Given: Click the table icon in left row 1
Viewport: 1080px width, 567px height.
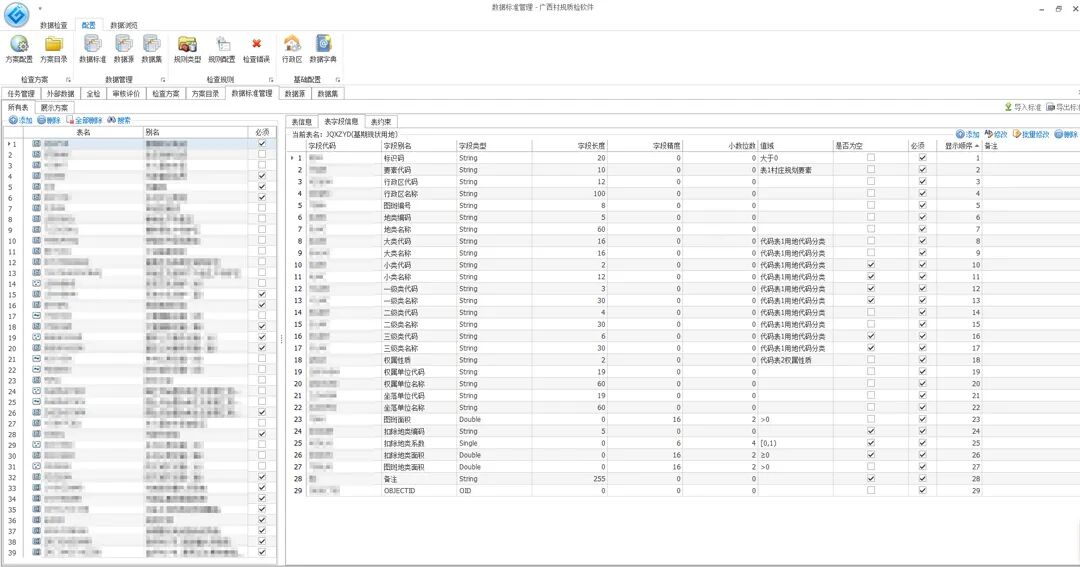Looking at the screenshot, I should tap(37, 144).
